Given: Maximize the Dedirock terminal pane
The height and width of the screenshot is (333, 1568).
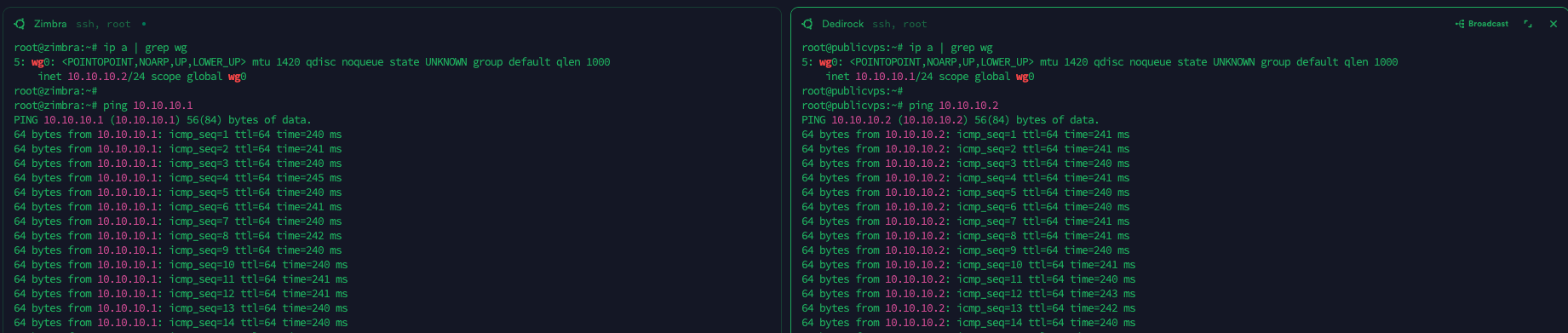Looking at the screenshot, I should pyautogui.click(x=1528, y=24).
